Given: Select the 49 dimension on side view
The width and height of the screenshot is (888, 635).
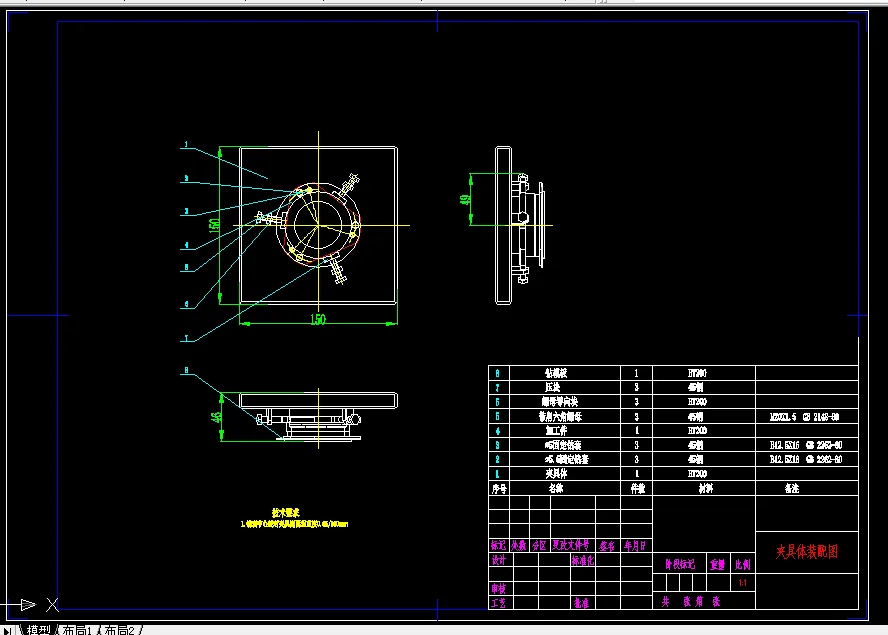Looking at the screenshot, I should (465, 200).
